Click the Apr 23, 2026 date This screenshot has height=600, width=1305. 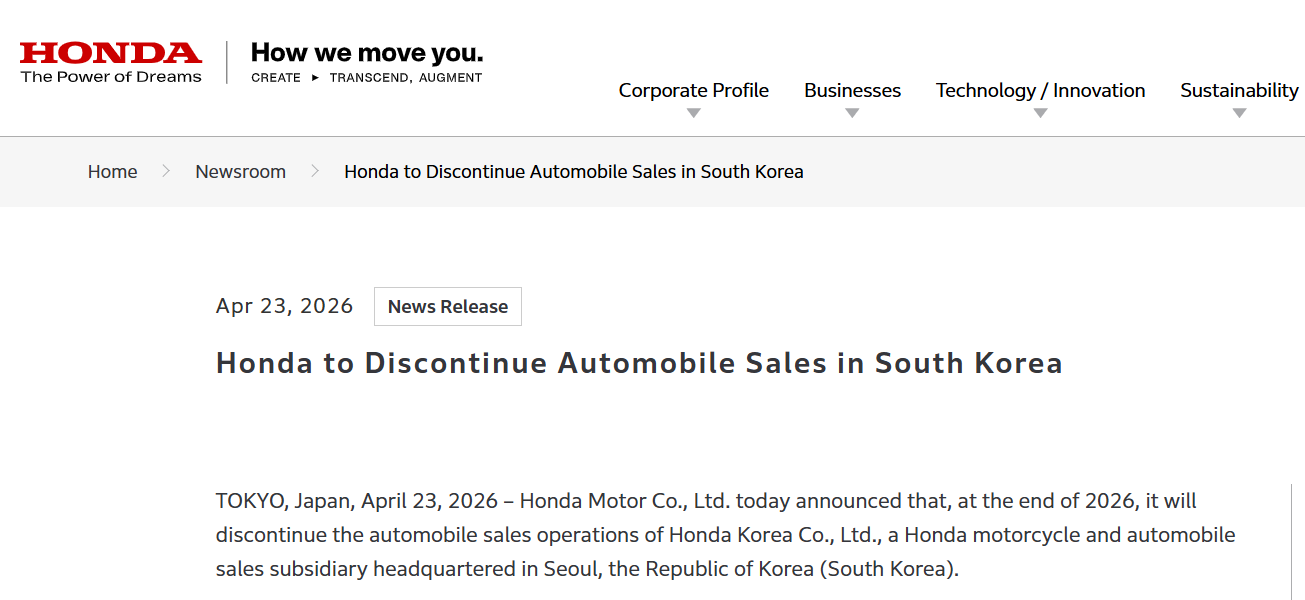point(284,306)
